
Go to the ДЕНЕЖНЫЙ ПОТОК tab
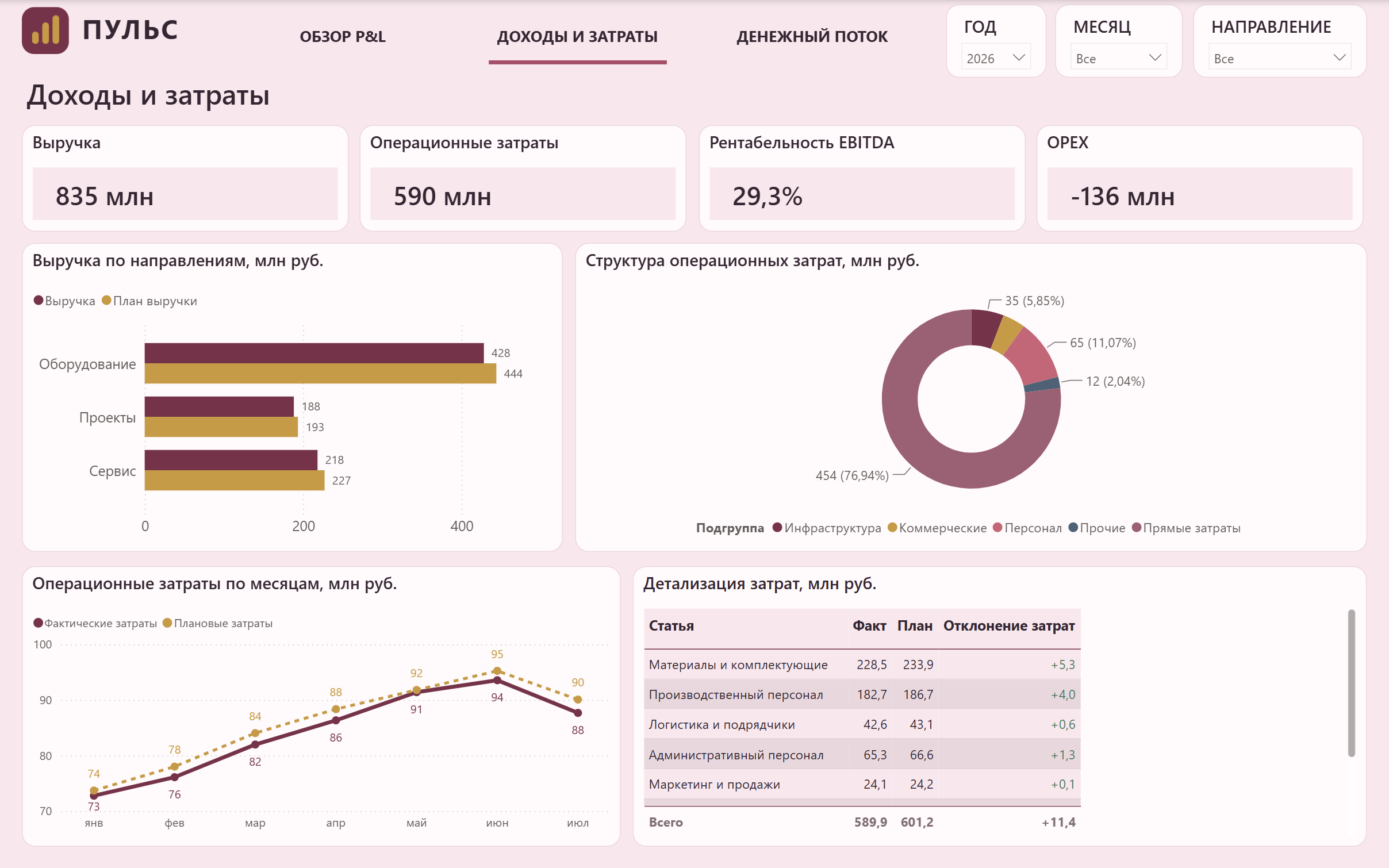click(x=812, y=37)
